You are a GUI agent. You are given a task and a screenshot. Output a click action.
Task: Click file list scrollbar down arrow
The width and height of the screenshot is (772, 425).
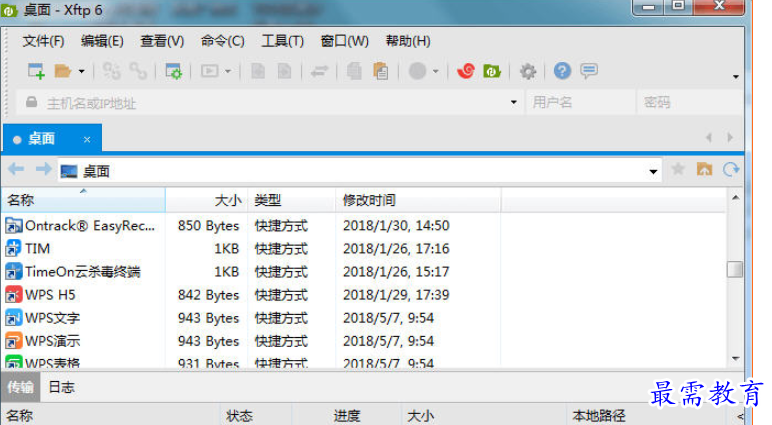[x=735, y=359]
